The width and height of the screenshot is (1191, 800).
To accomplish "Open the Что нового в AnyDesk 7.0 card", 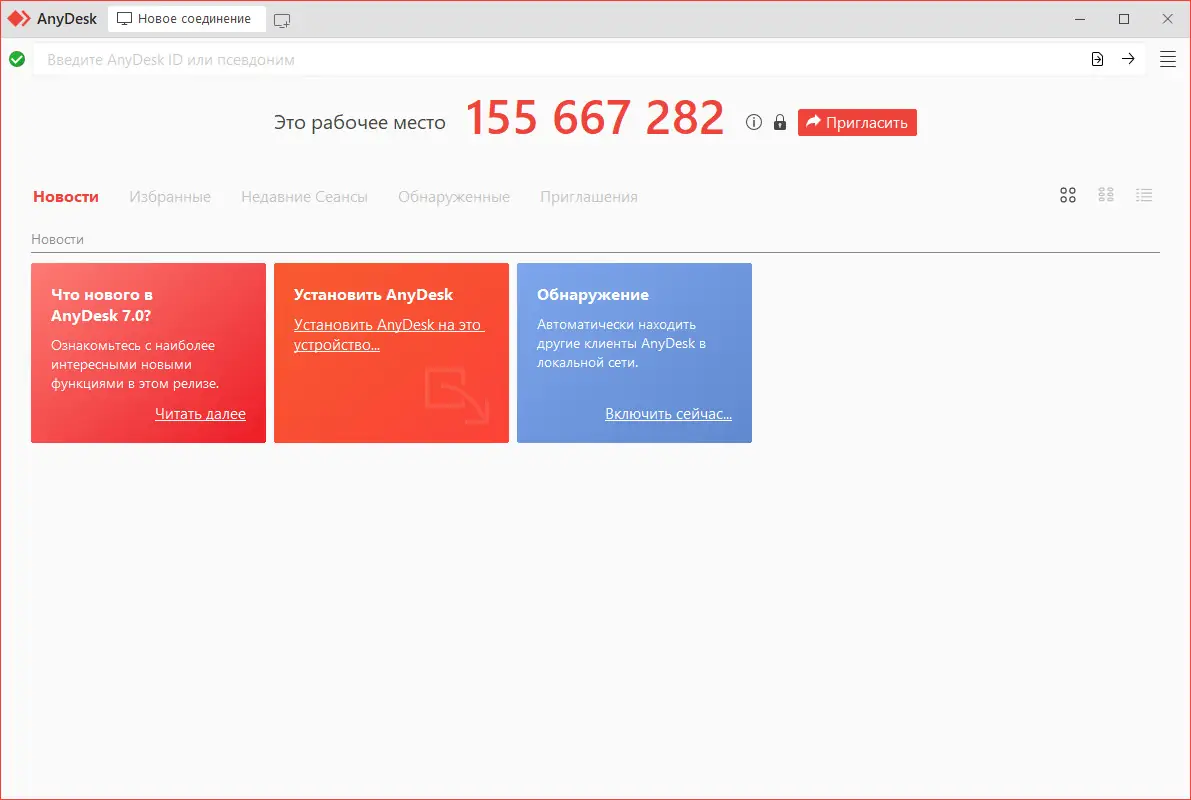I will [148, 353].
